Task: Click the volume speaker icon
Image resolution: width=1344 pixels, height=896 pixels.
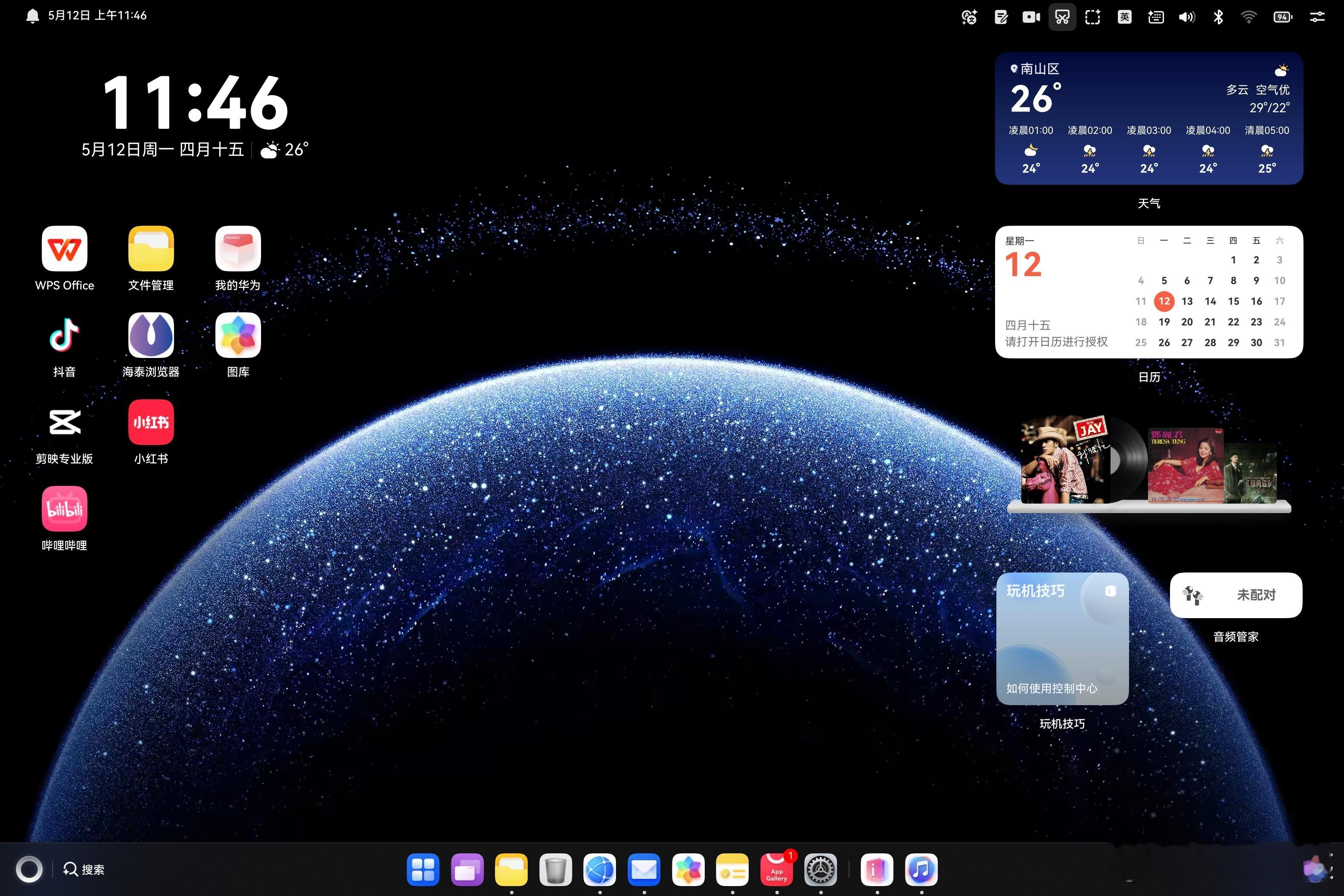Action: tap(1187, 17)
